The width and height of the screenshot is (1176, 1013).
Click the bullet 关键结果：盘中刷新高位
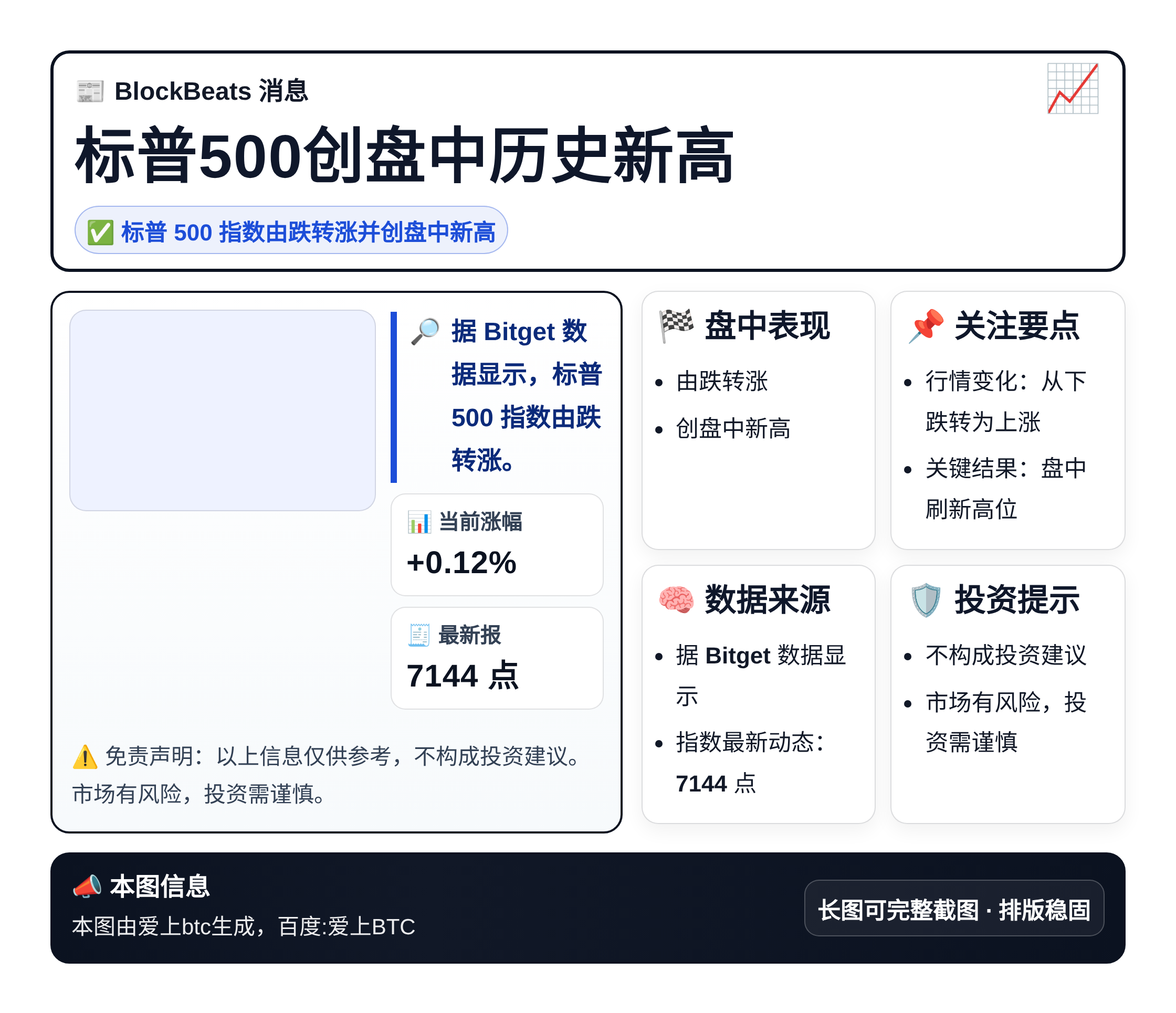(1005, 488)
